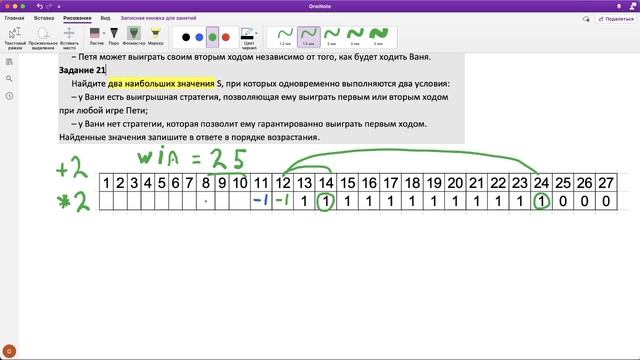
Task: Select the Текстовый режим tool
Action: pos(15,38)
